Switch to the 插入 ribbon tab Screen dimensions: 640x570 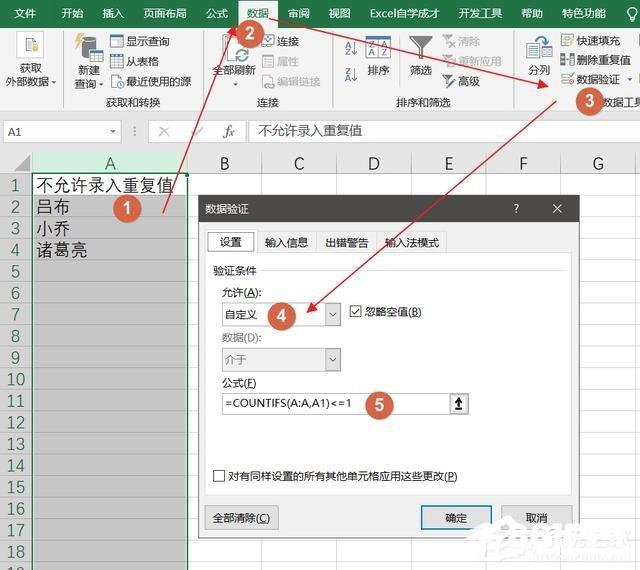coord(113,13)
